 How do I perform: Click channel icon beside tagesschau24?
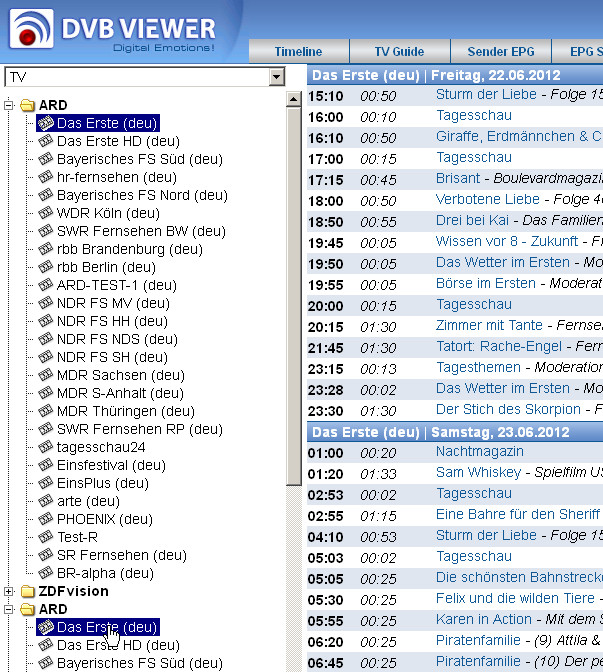(45, 447)
